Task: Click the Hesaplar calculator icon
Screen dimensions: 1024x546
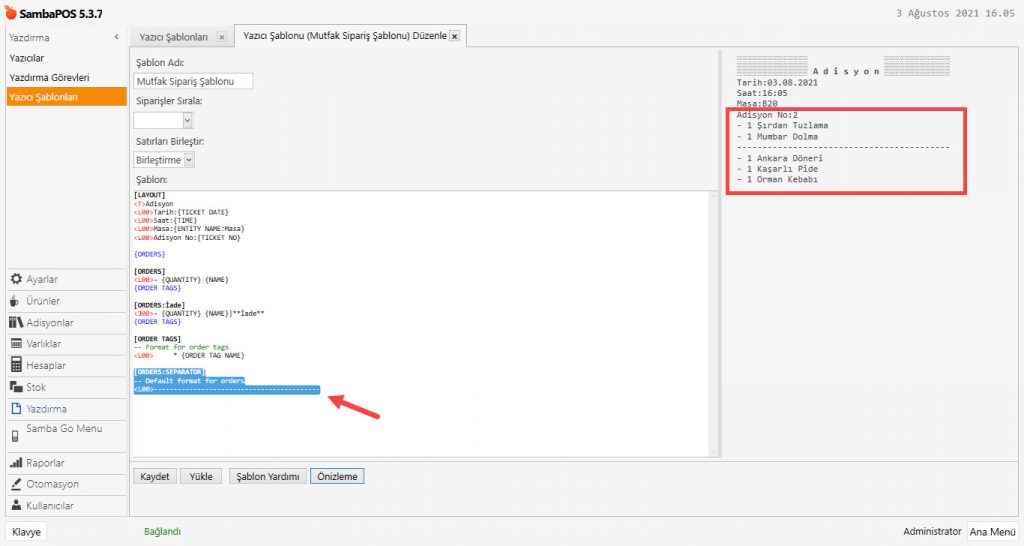Action: pos(16,366)
